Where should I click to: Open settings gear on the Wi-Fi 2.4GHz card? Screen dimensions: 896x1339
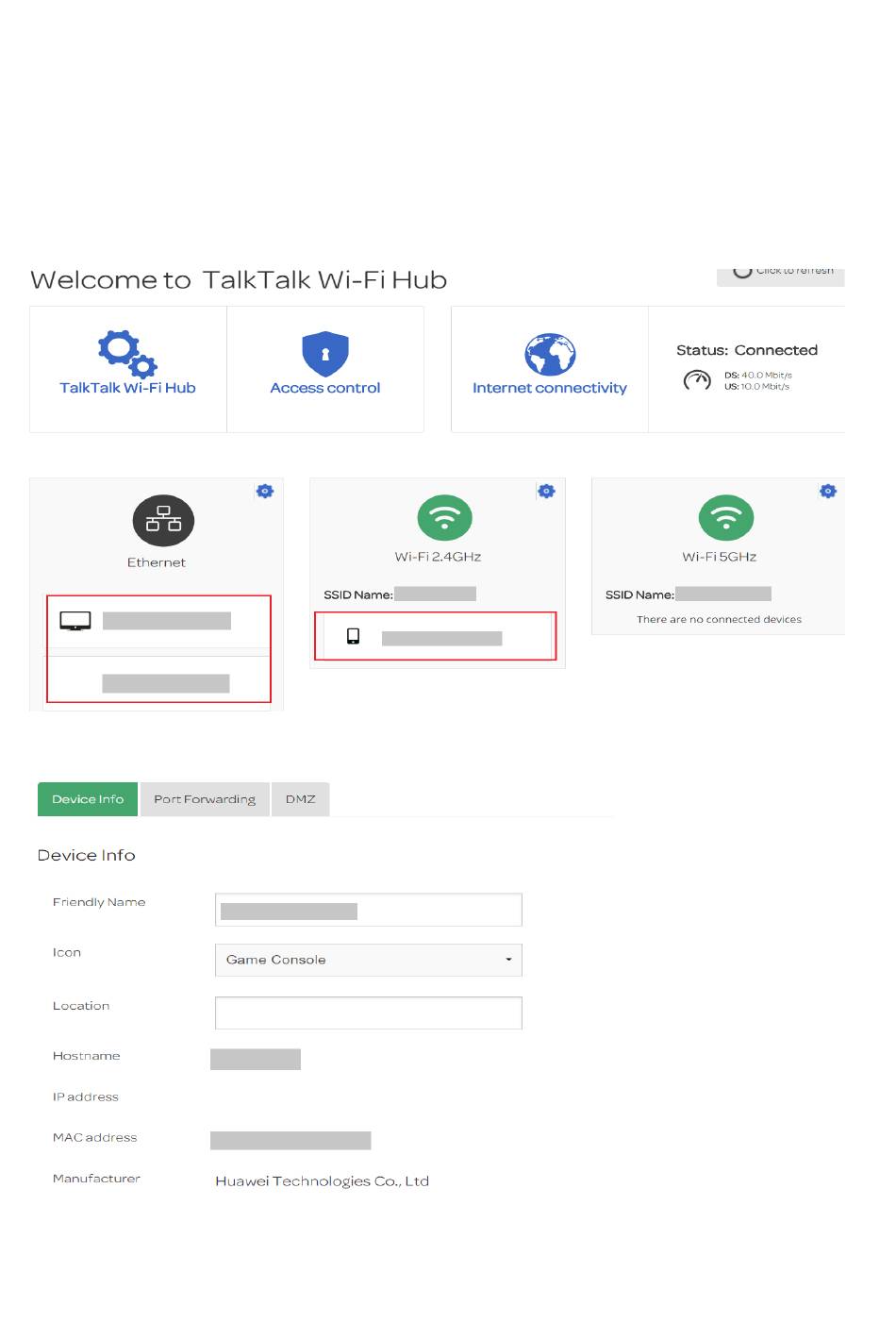coord(546,491)
